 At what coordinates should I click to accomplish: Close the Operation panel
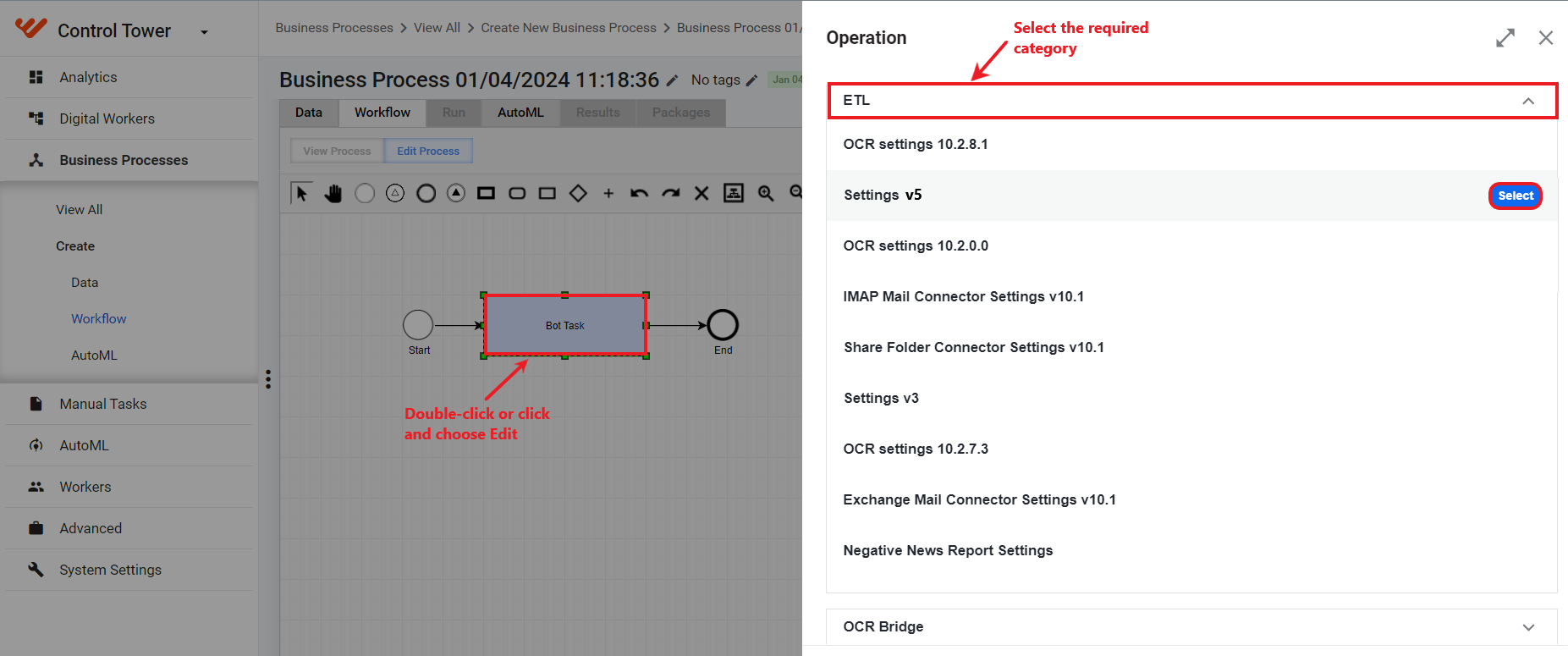1546,38
